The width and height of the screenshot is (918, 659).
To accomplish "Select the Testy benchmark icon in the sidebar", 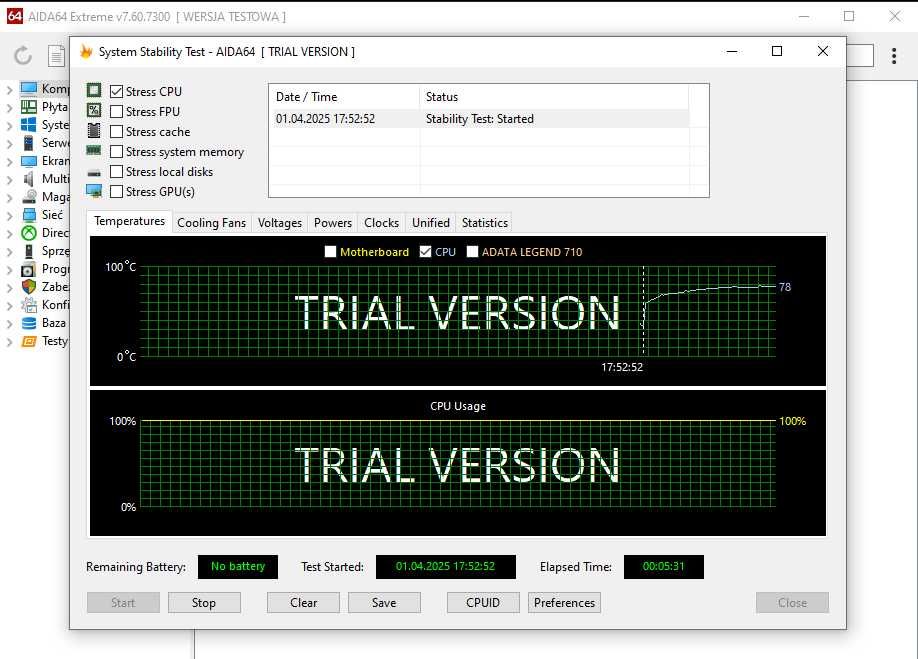I will tap(29, 341).
